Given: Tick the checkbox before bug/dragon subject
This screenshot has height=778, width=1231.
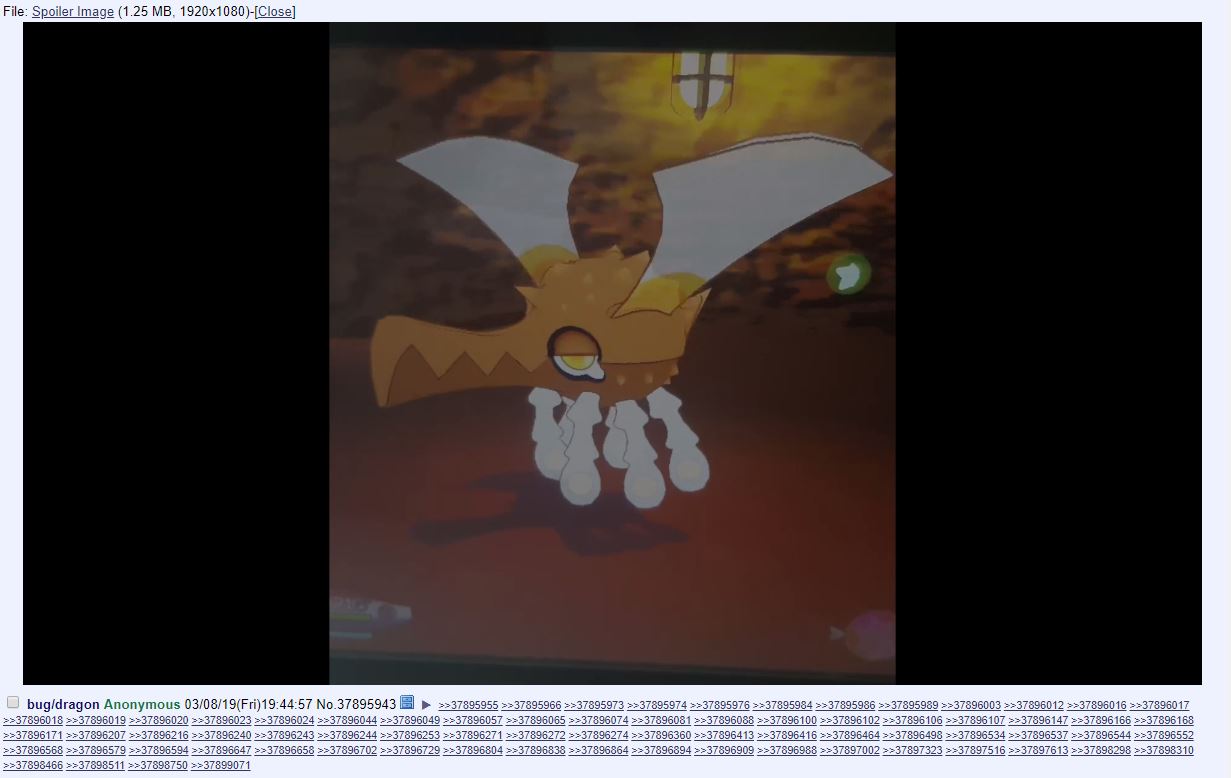Looking at the screenshot, I should (x=13, y=703).
